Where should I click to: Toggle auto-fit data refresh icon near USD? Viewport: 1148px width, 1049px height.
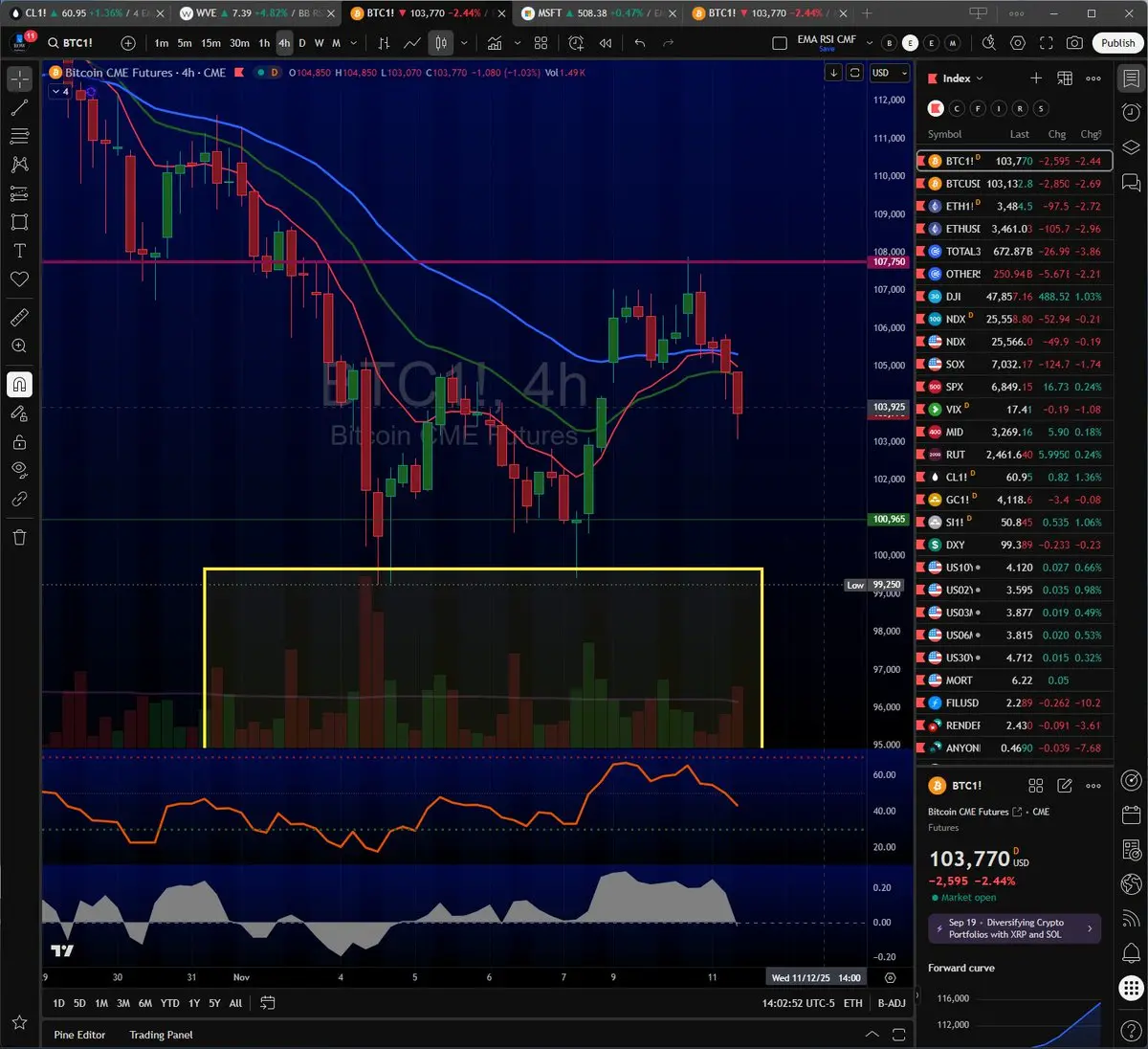pos(855,73)
